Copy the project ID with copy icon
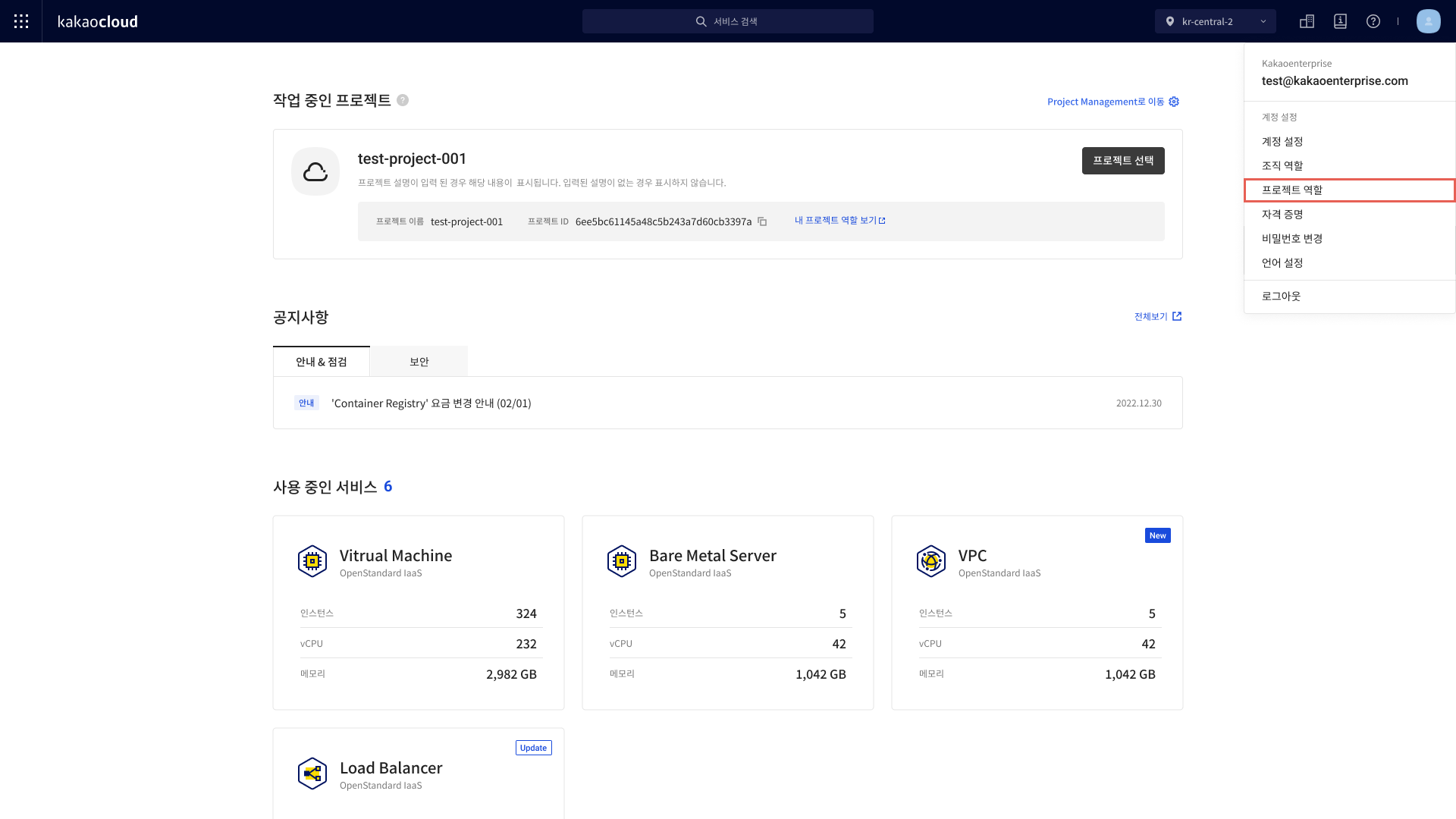1456x819 pixels. pos(762,221)
